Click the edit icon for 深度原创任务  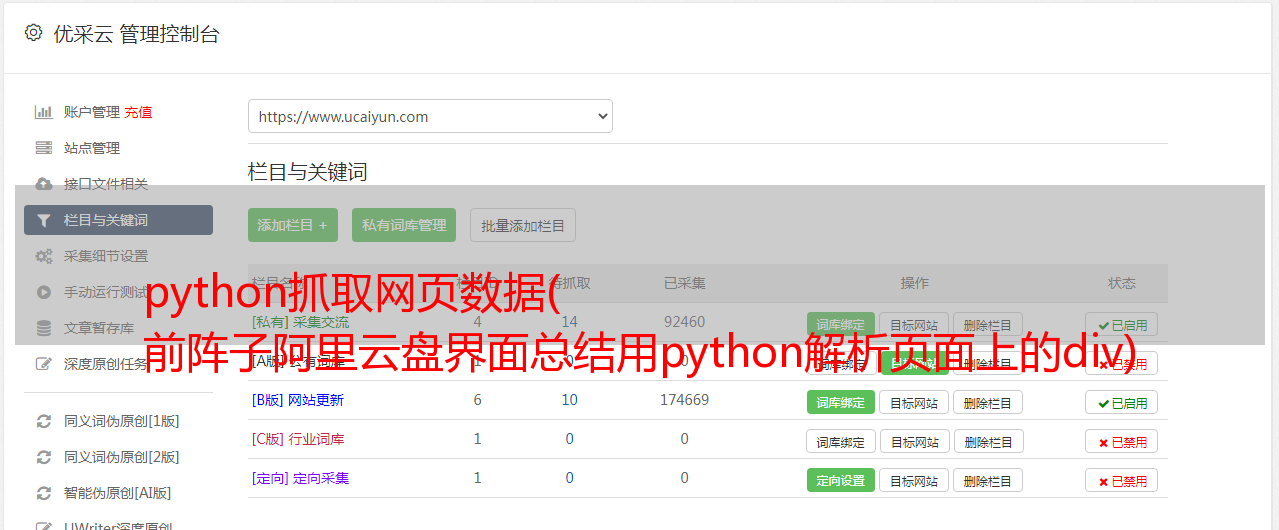tap(43, 364)
